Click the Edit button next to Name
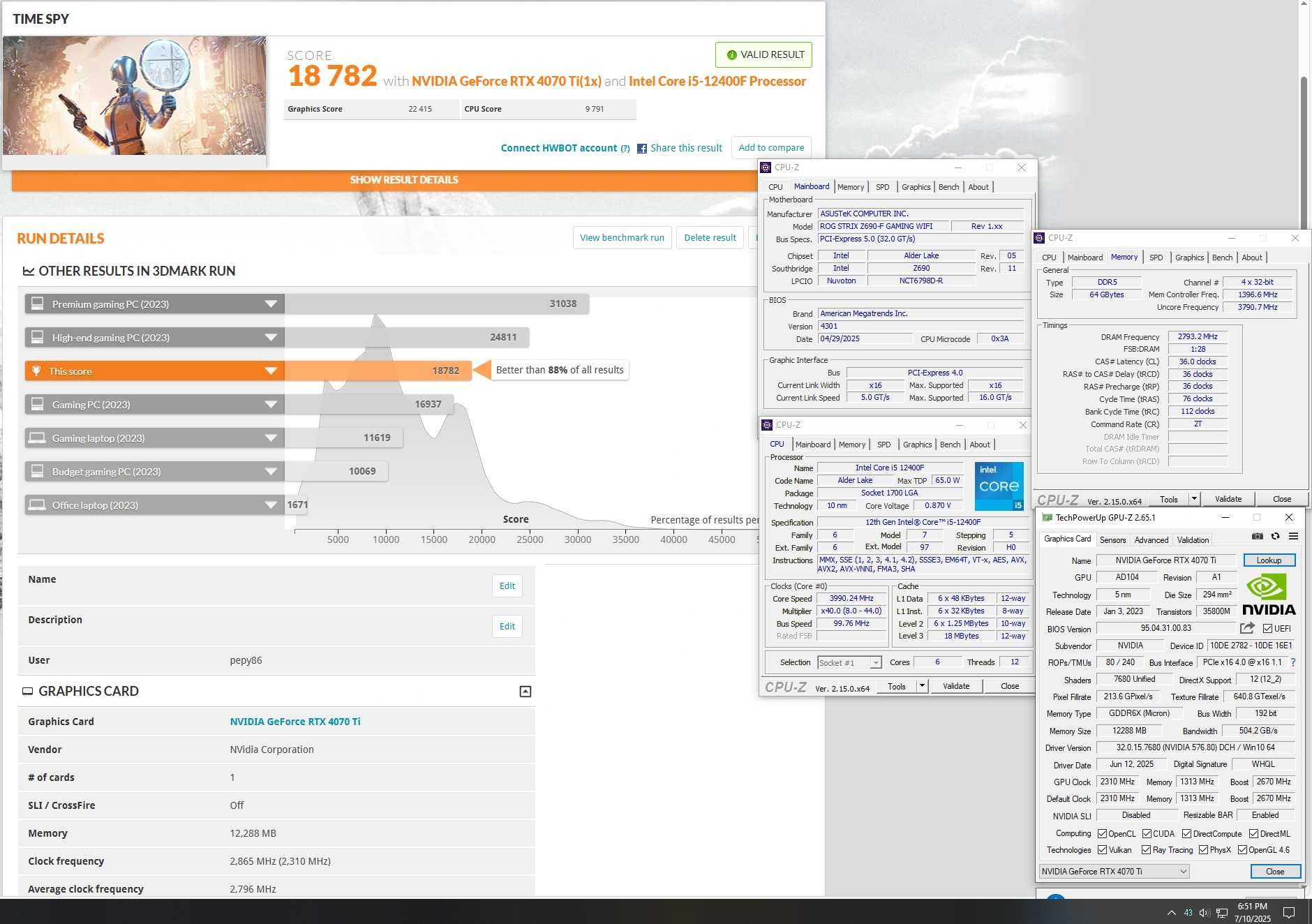Image resolution: width=1312 pixels, height=924 pixels. [507, 586]
